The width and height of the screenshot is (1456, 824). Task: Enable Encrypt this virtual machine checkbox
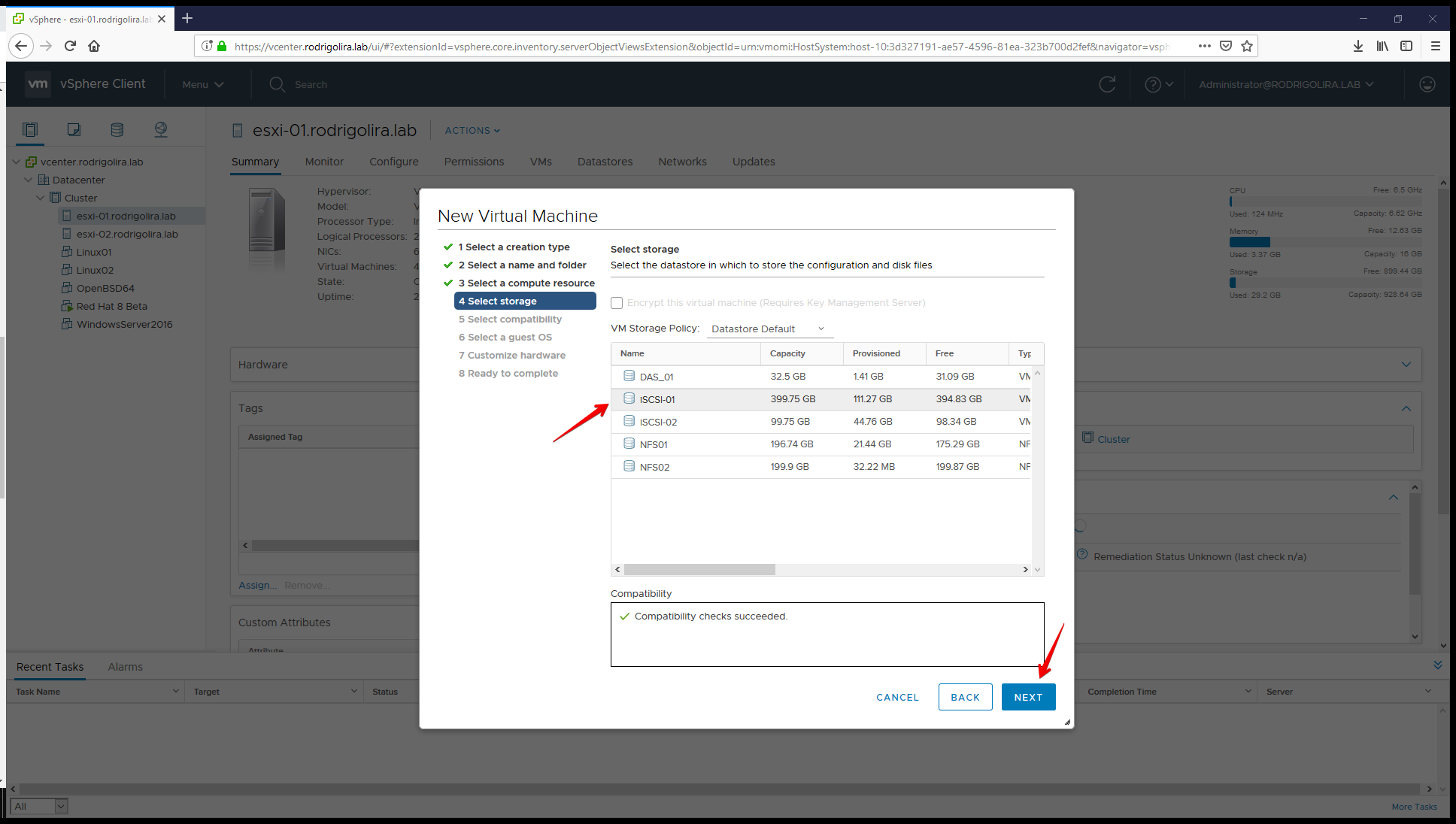pos(617,303)
